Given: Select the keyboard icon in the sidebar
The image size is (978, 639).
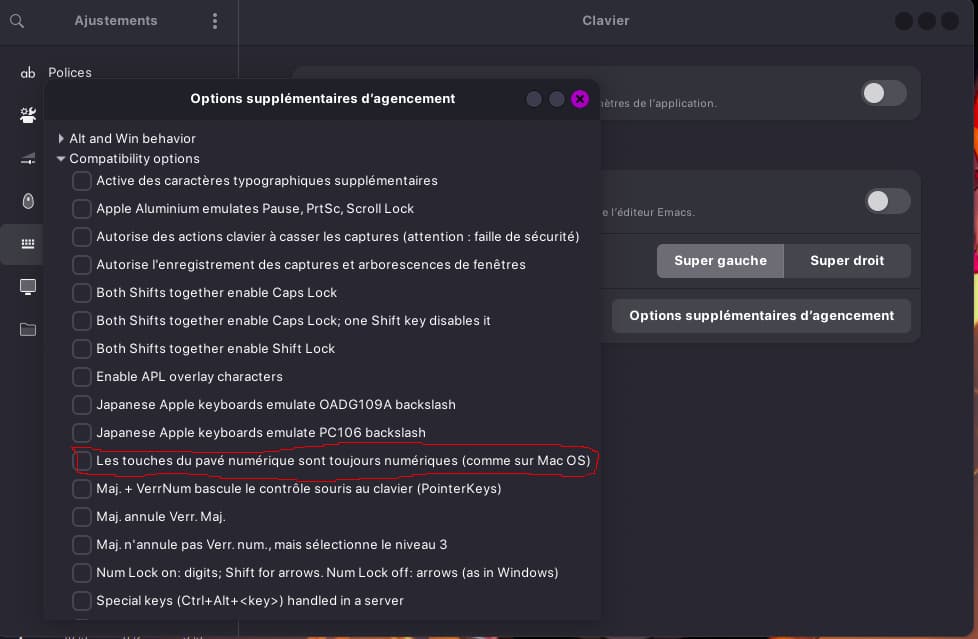Looking at the screenshot, I should pos(28,244).
